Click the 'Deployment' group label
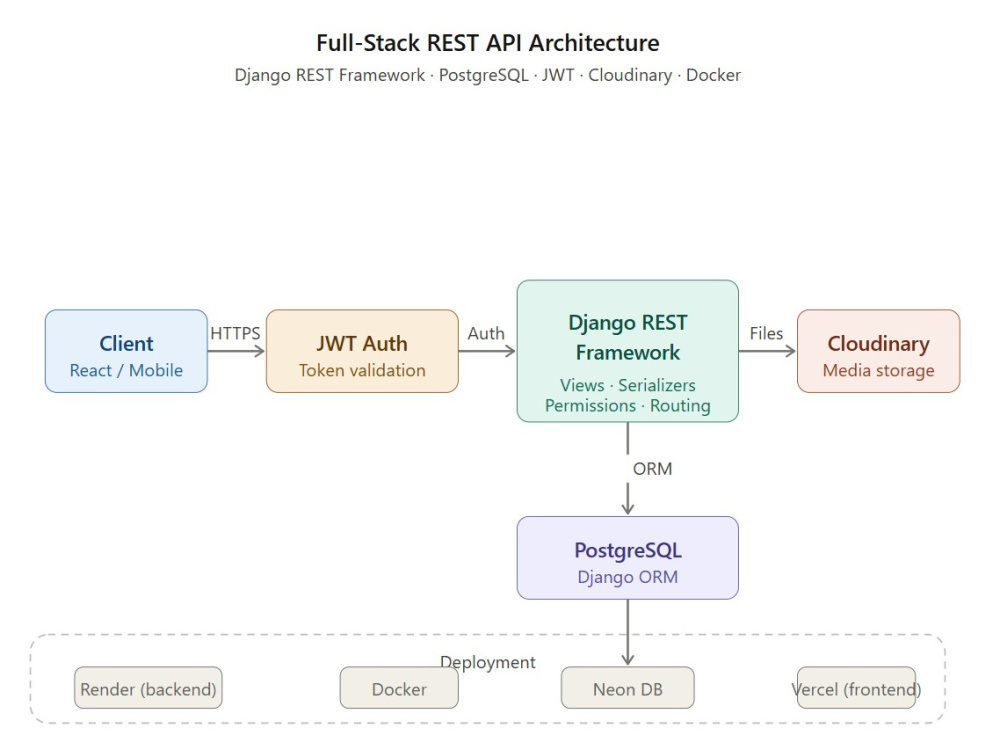The height and width of the screenshot is (750, 1000). (488, 662)
